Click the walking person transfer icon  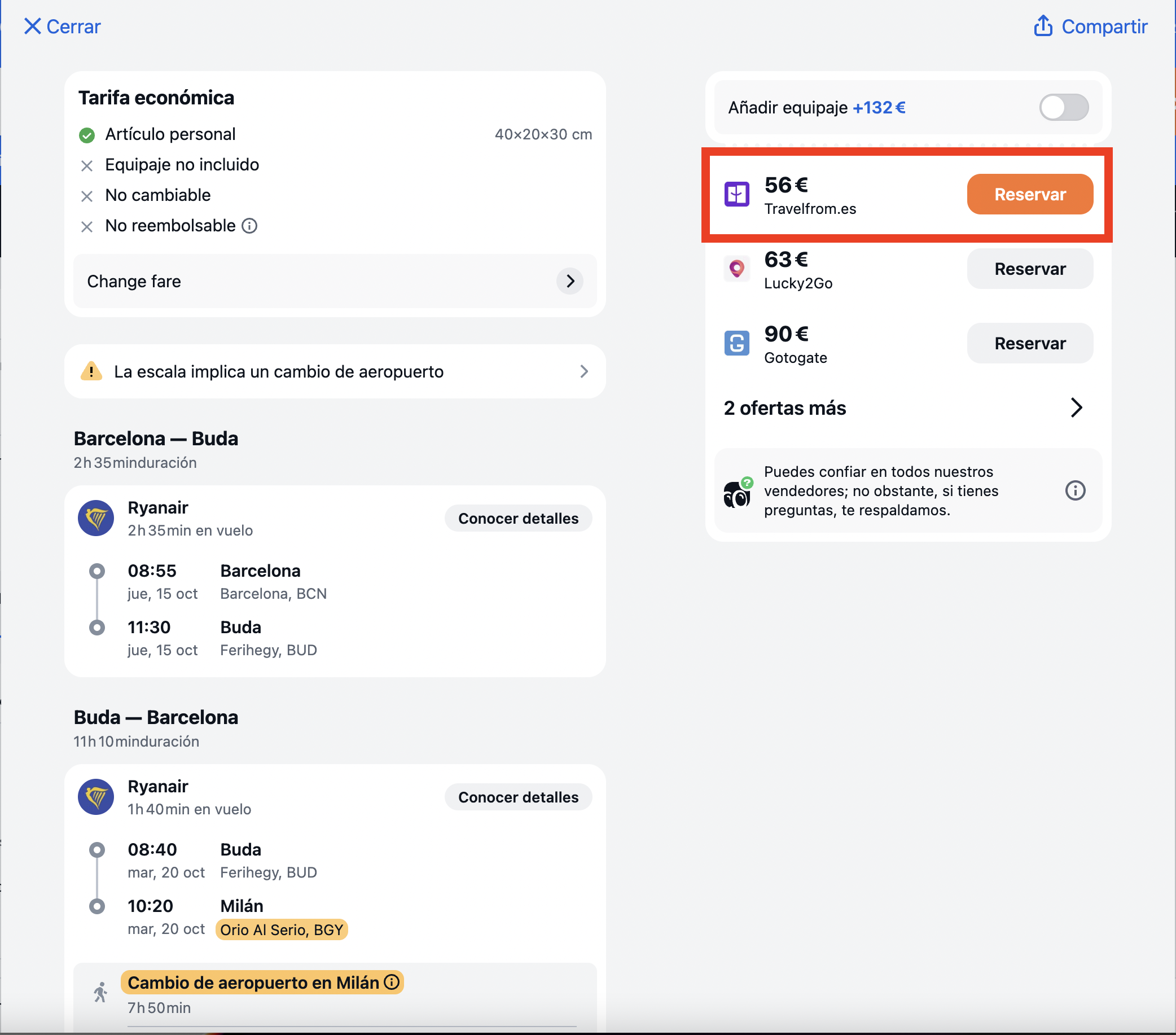point(100,992)
